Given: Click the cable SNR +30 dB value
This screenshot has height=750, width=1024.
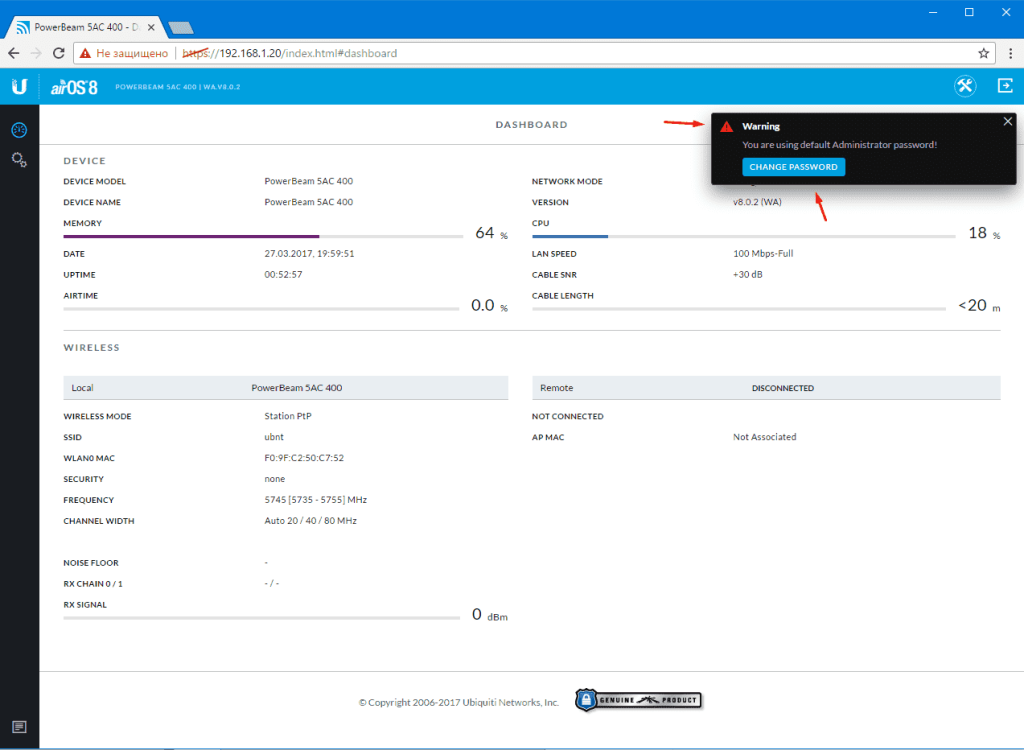Looking at the screenshot, I should (x=747, y=274).
